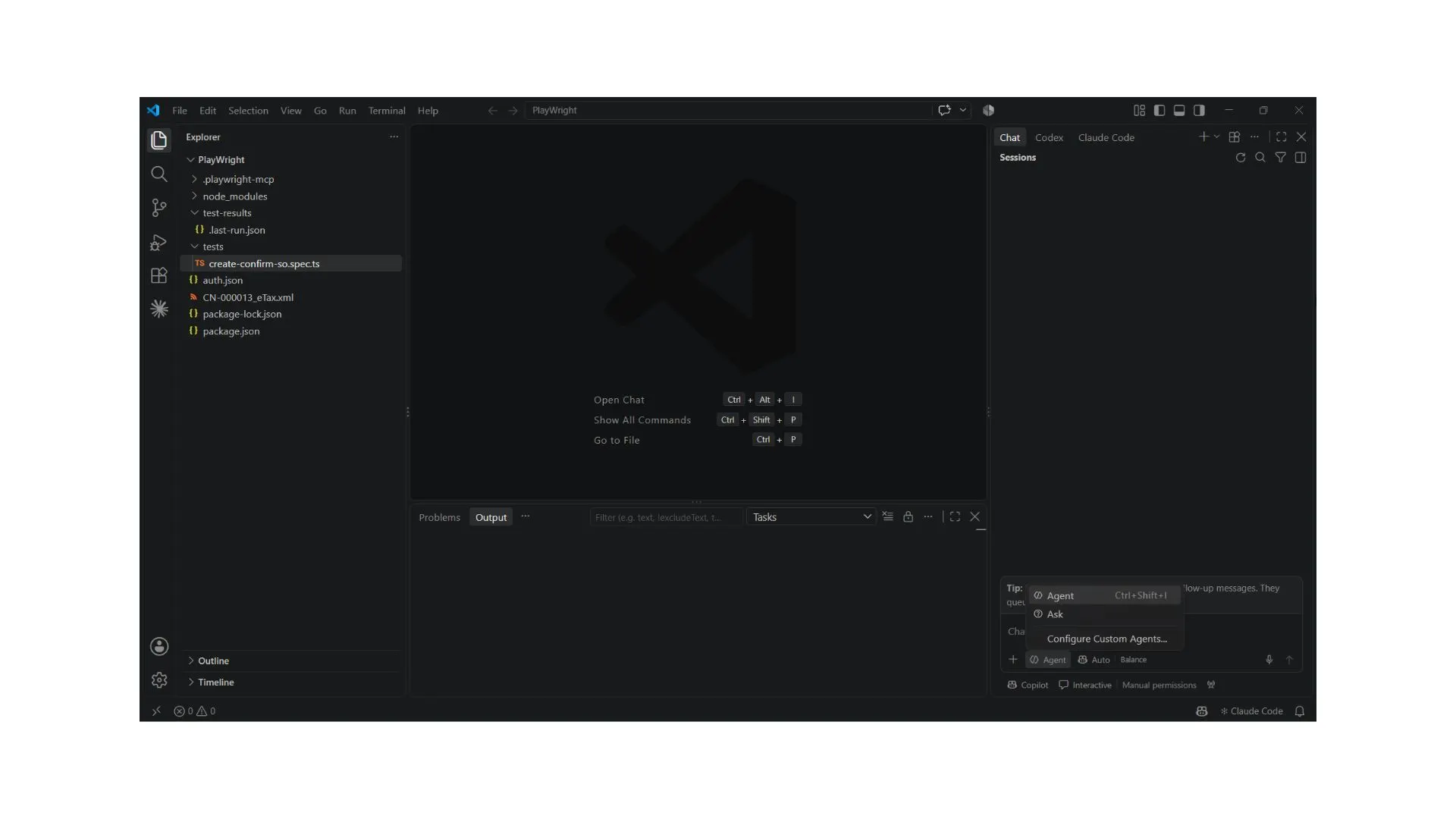Open the Tasks output channel dropdown
This screenshot has width=1456, height=819.
pos(811,517)
